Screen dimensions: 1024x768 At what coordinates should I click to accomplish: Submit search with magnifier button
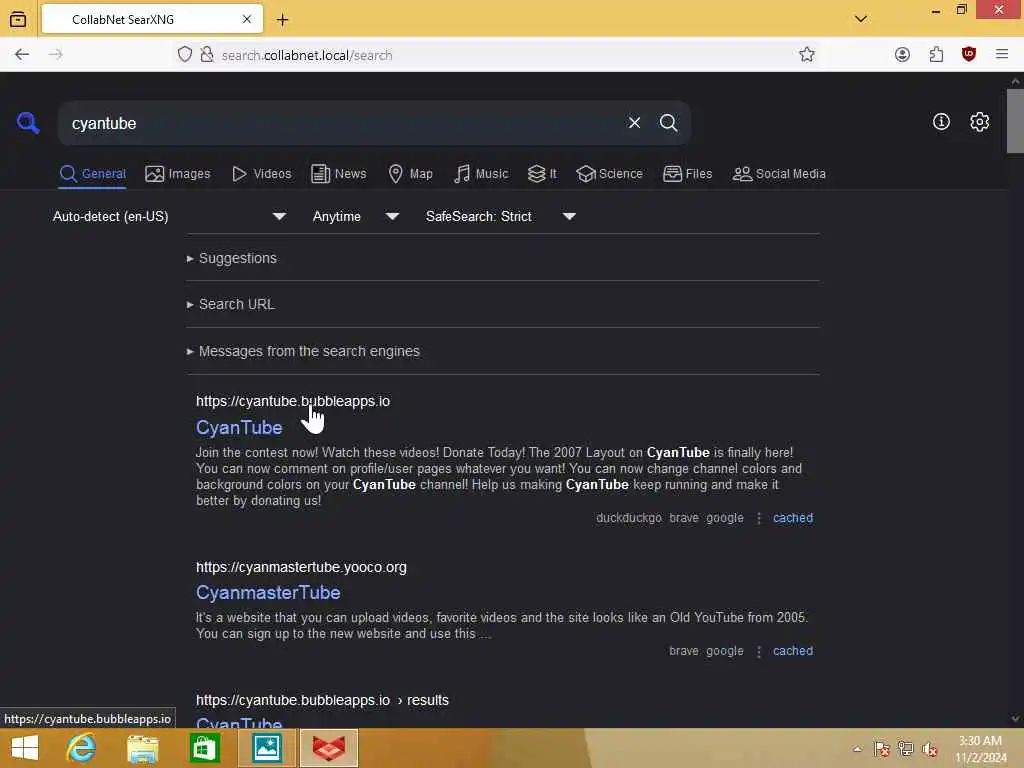click(668, 123)
